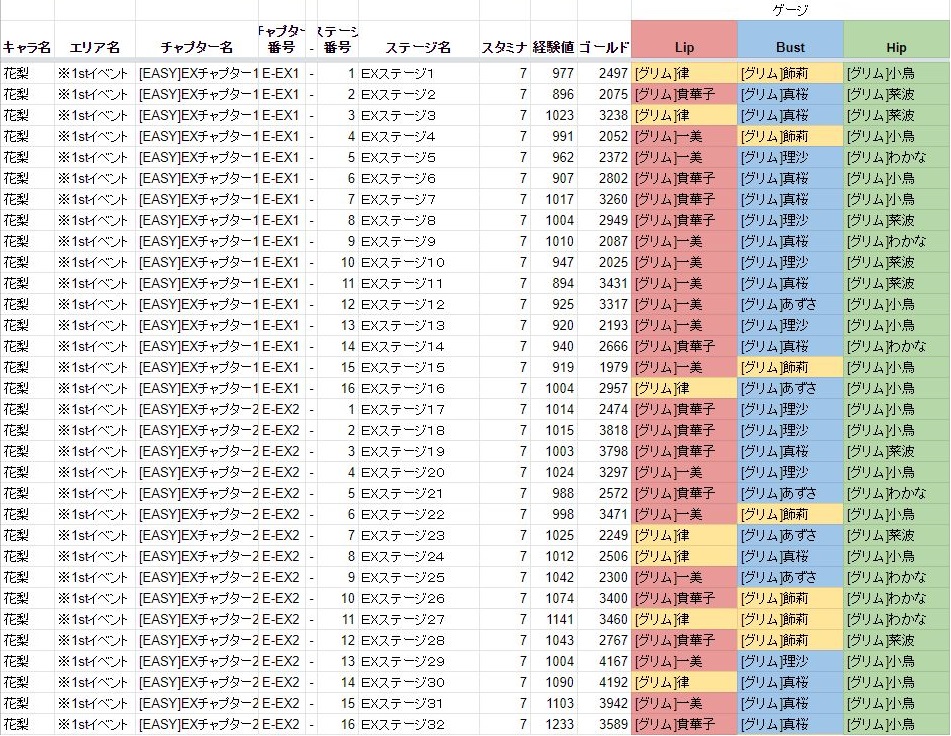Select the Bust cell in EXステージ22 row
This screenshot has width=951, height=736.
point(790,515)
